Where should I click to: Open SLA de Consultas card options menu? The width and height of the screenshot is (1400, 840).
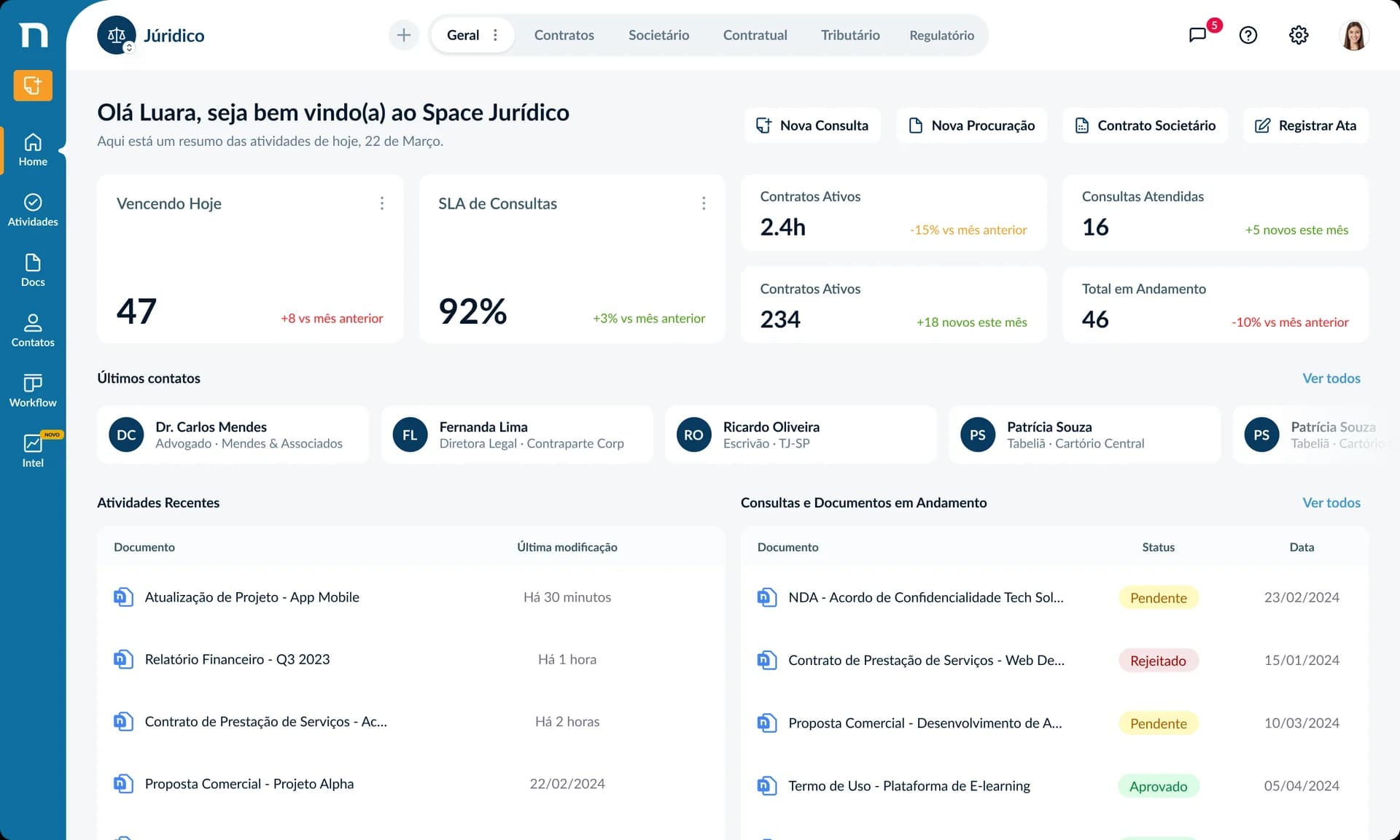click(x=704, y=203)
